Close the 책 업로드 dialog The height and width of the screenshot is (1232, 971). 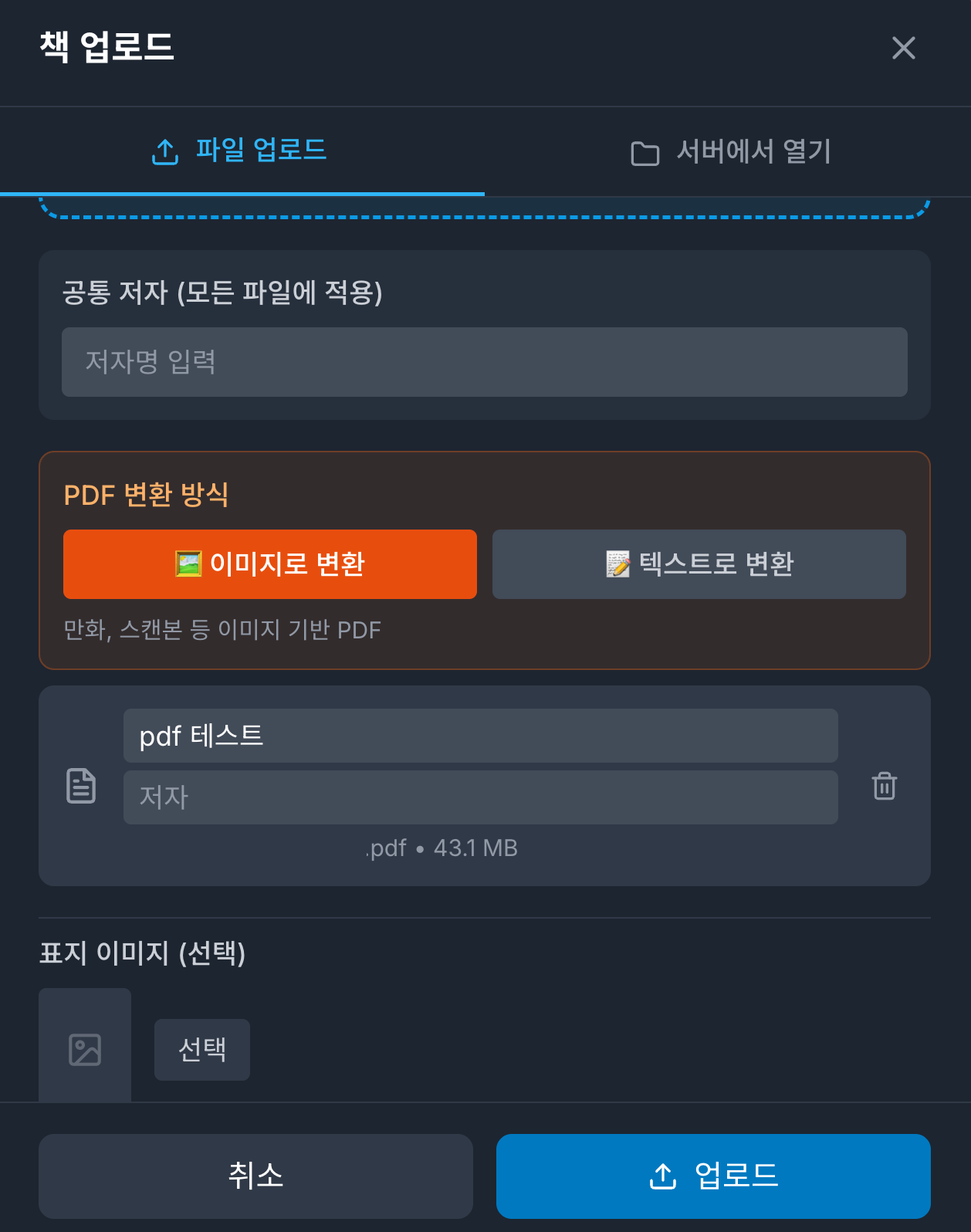903,48
